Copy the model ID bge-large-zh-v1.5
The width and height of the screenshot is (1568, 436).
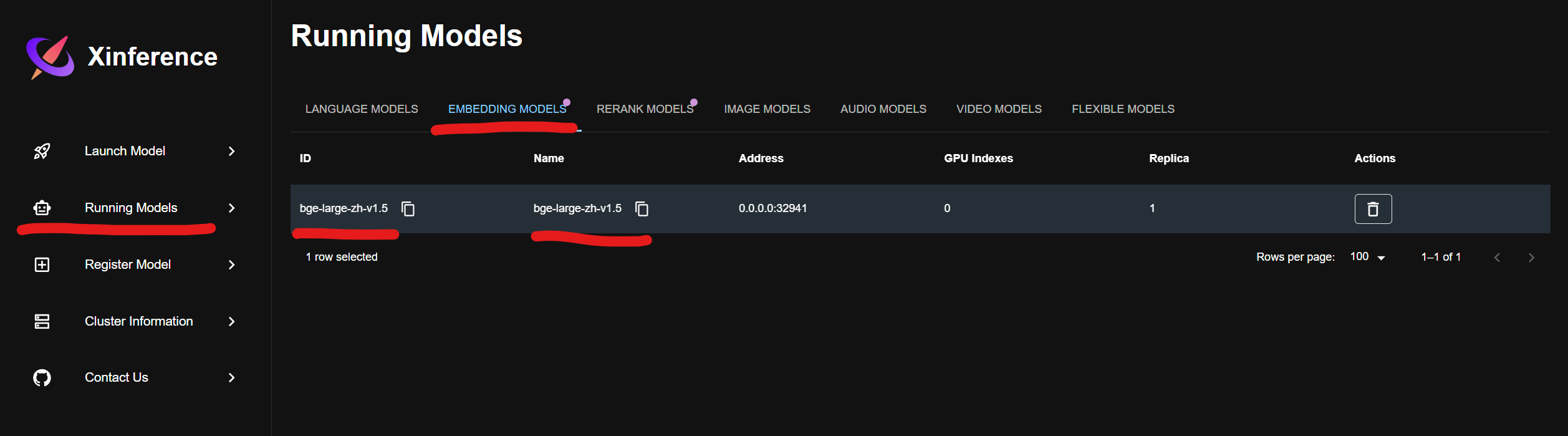(x=408, y=208)
